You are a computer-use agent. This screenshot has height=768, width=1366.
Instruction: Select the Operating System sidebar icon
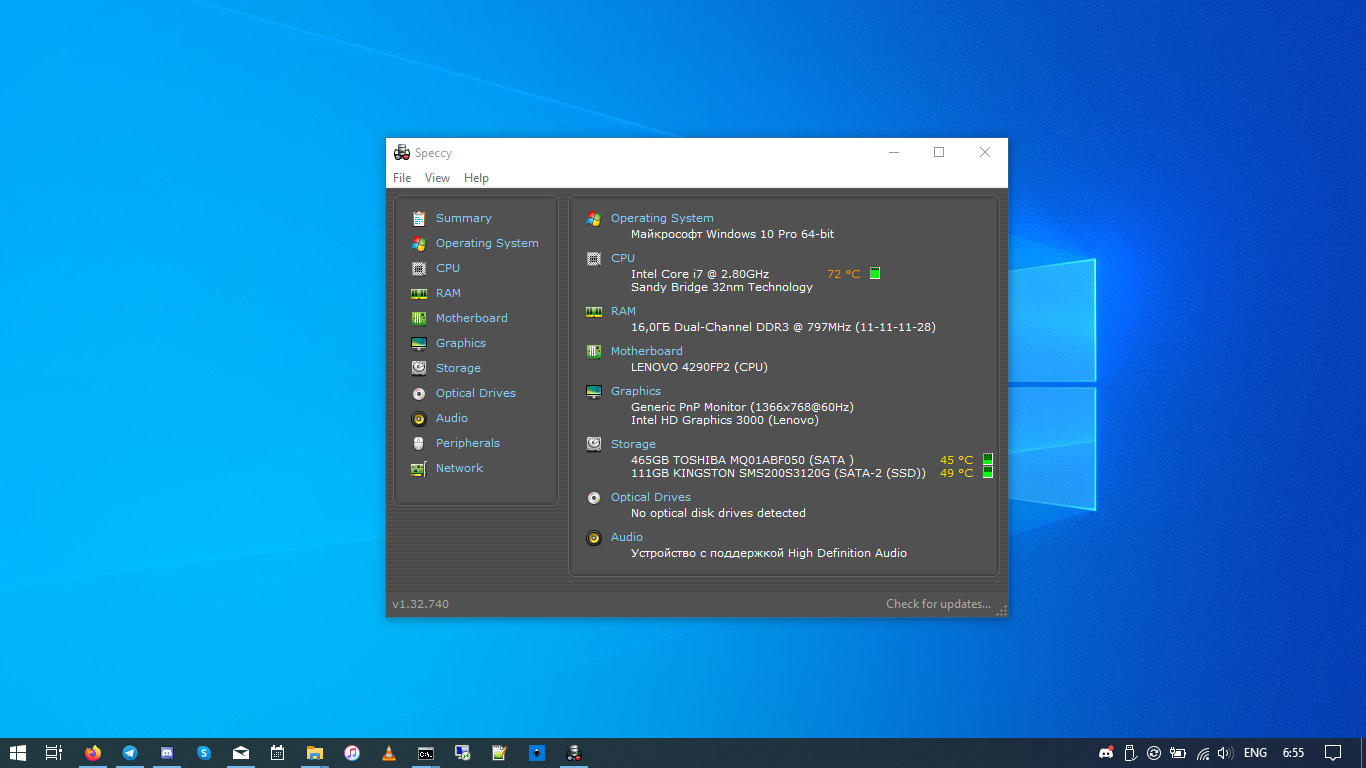419,243
